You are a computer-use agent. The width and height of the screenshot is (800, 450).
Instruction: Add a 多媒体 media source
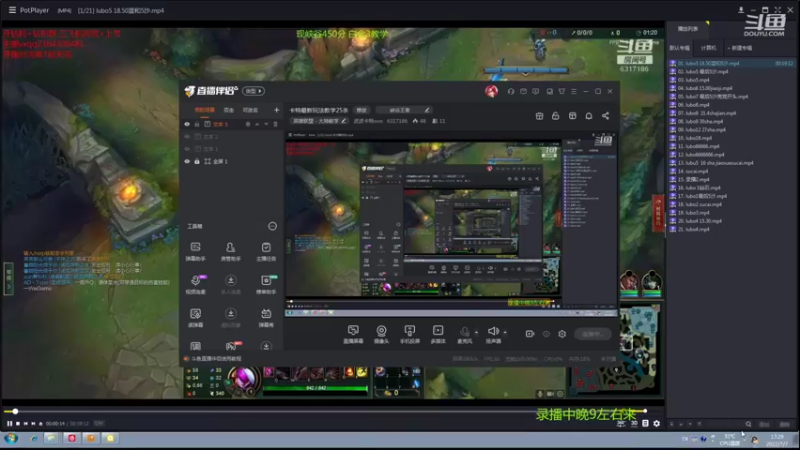438,334
